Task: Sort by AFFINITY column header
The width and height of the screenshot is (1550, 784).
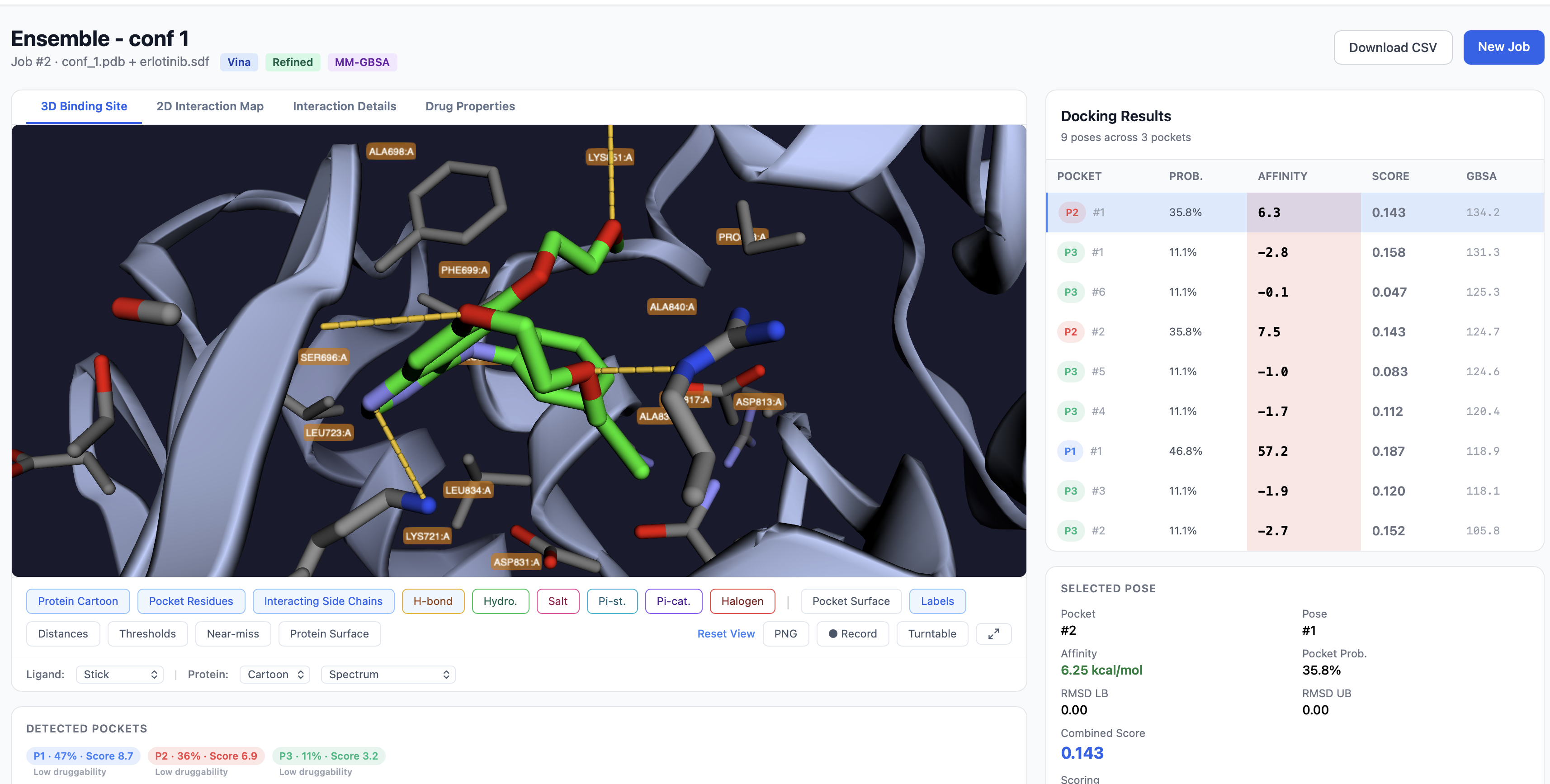Action: click(x=1282, y=176)
